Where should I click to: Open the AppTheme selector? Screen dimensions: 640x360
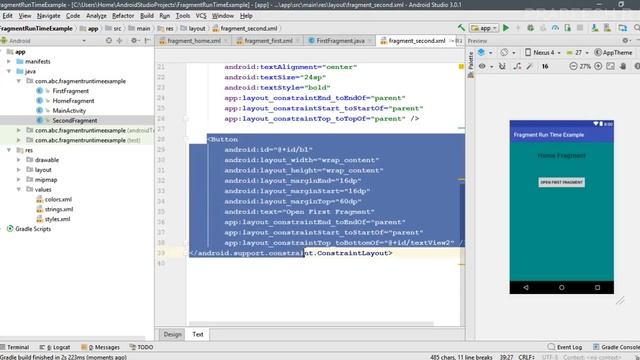[x=613, y=52]
